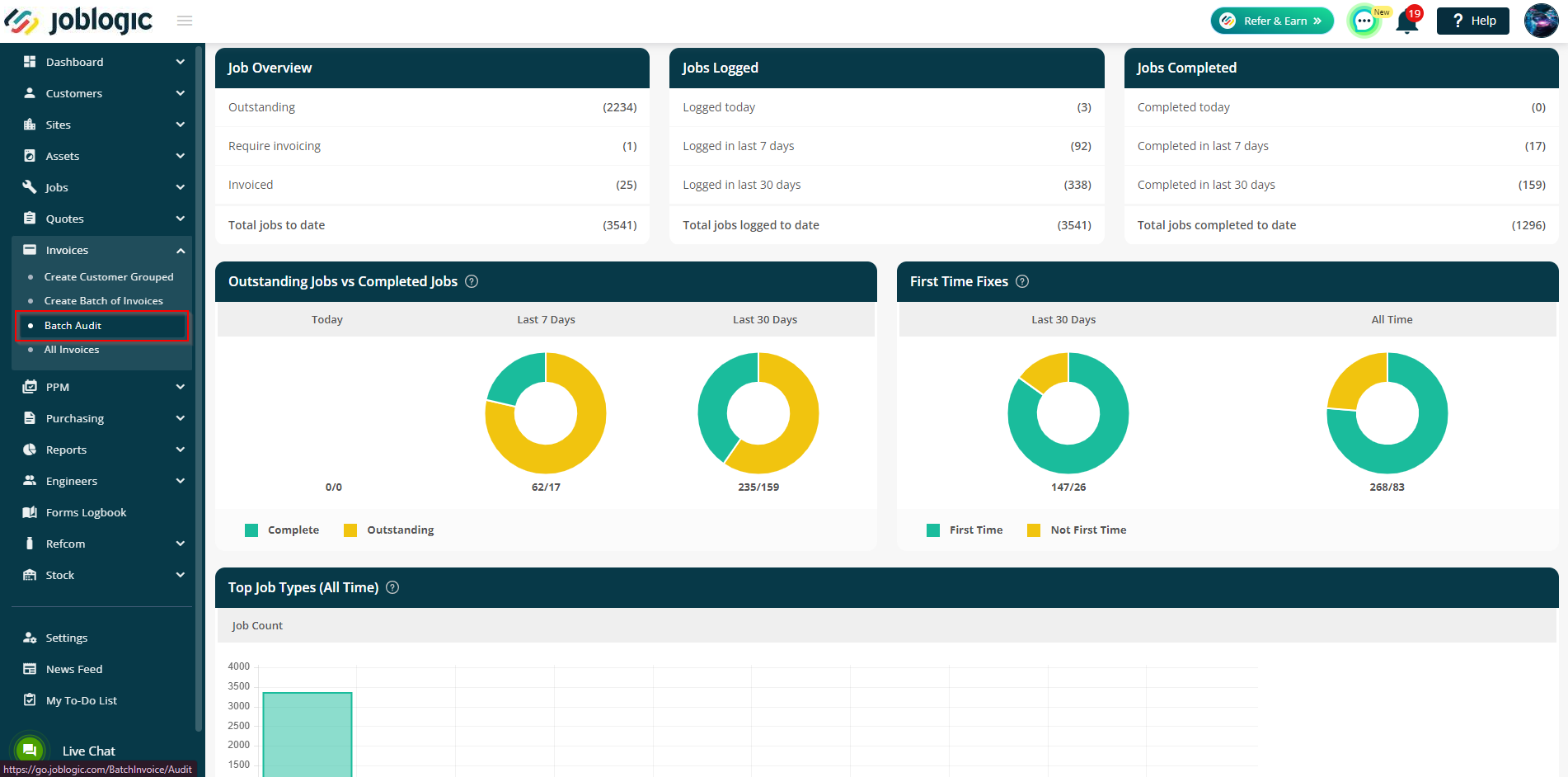Click Completed in last 30 days row
Viewport: 1568px width, 777px height.
(1341, 185)
